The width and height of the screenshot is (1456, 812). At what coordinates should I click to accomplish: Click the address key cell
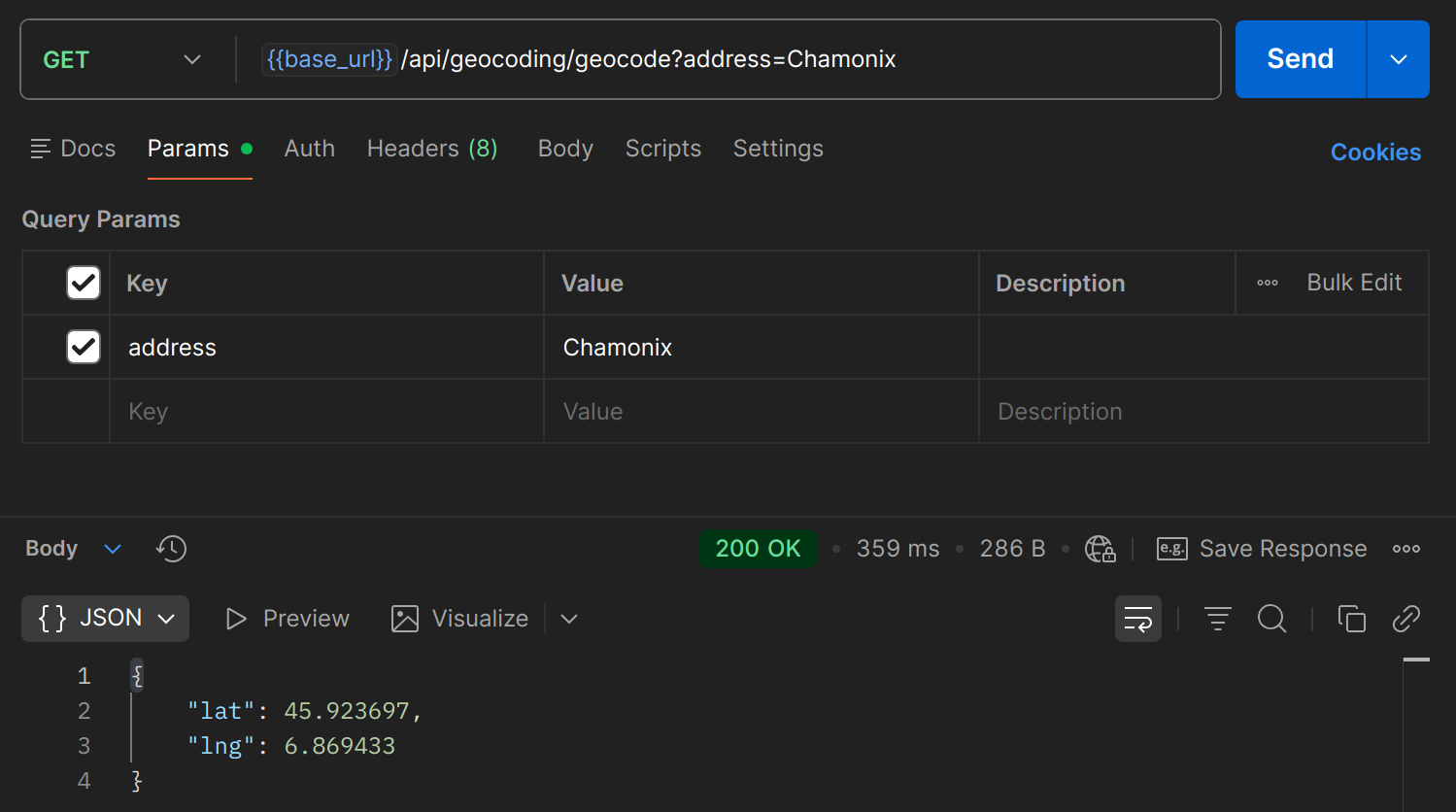(x=326, y=347)
